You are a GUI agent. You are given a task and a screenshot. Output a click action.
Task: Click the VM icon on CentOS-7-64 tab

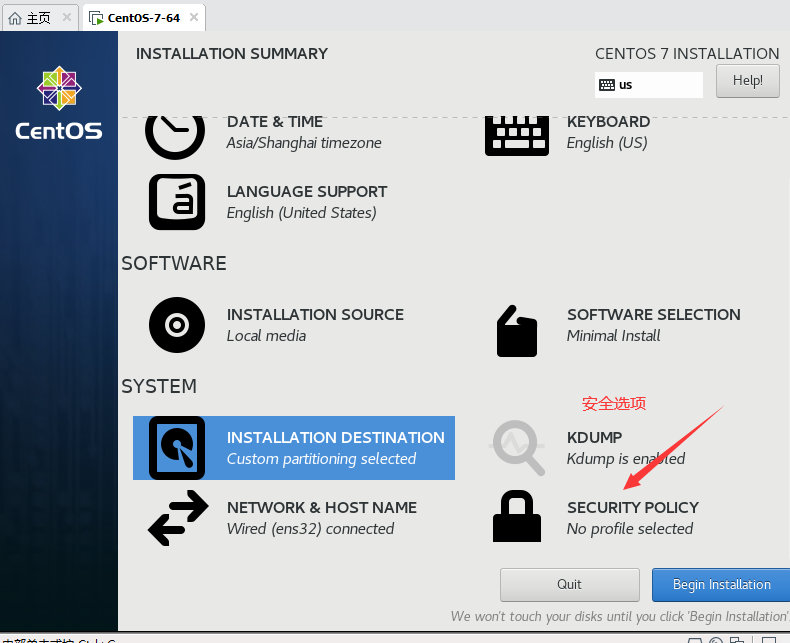coord(96,18)
